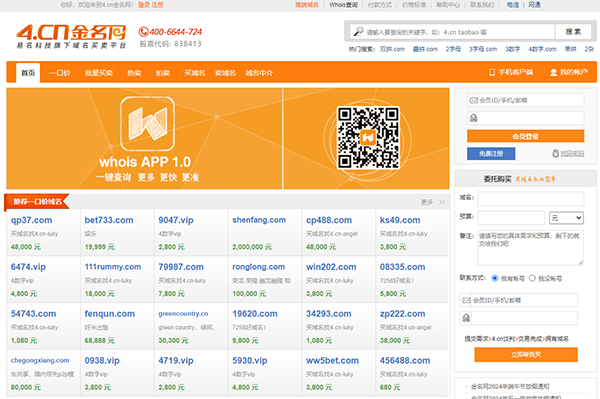Open the ww5bet.com domain listing
The image size is (600, 399).
332,360
